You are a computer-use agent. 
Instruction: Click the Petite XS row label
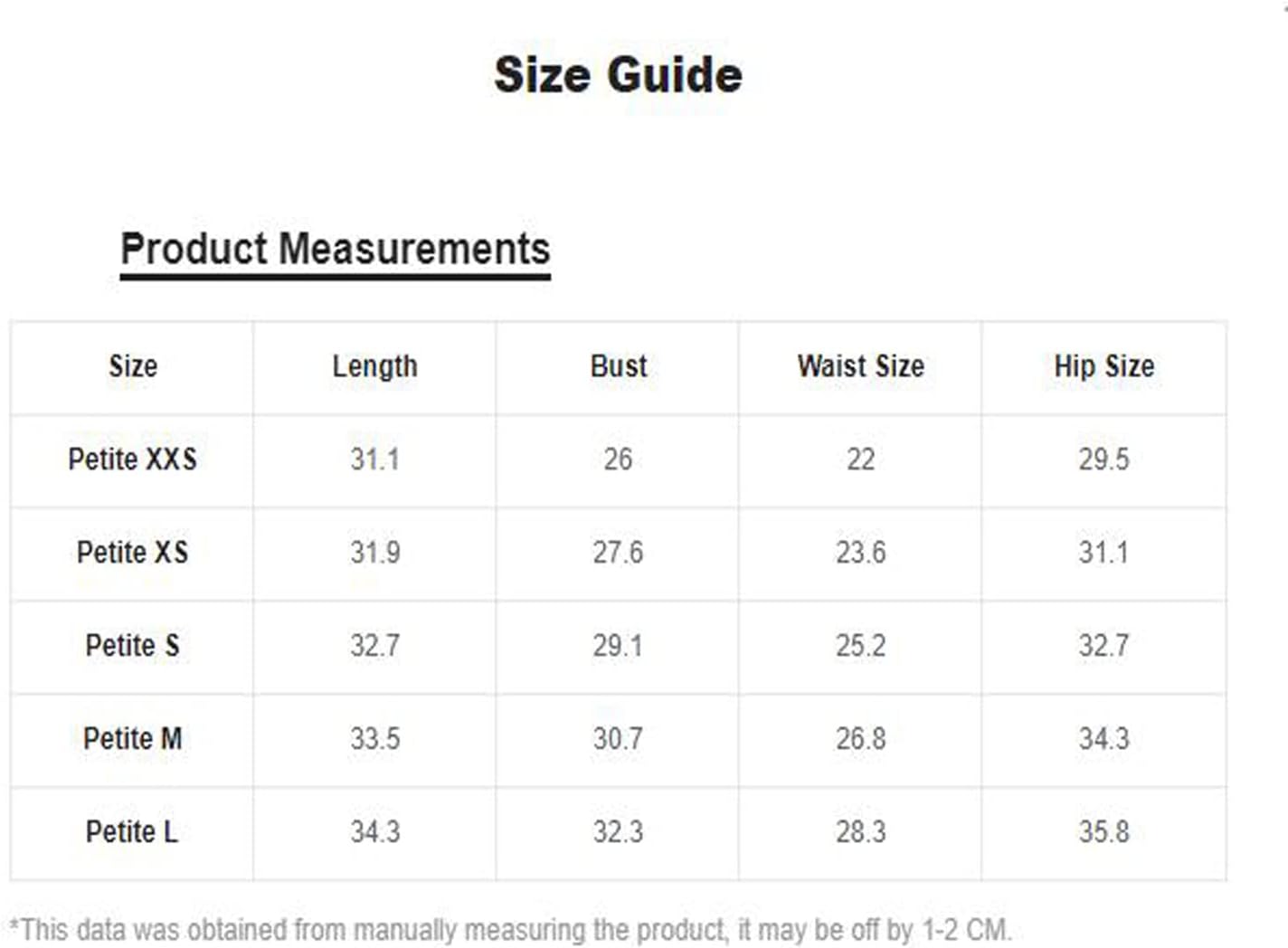tap(133, 553)
